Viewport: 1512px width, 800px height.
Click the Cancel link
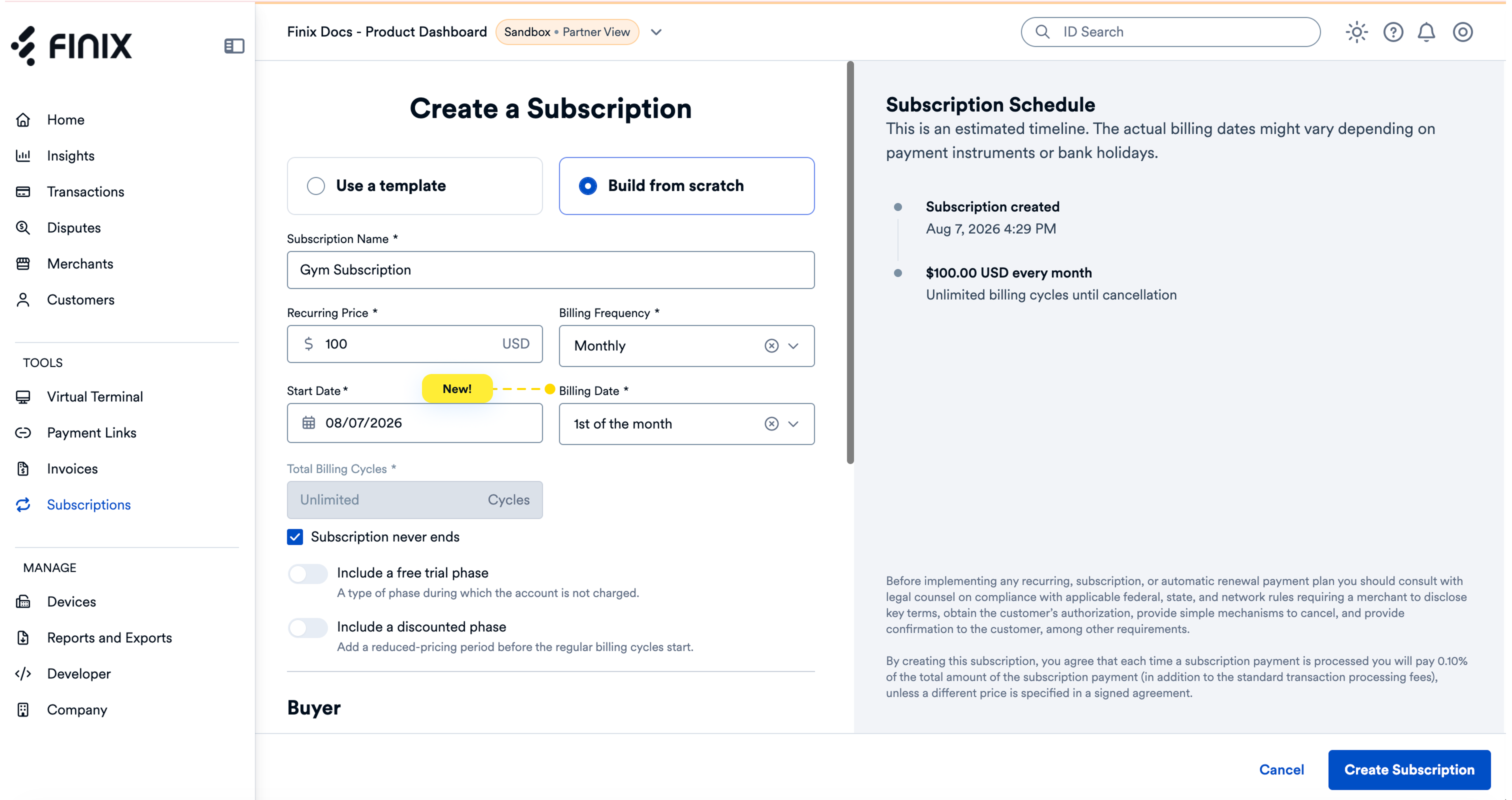coord(1281,769)
